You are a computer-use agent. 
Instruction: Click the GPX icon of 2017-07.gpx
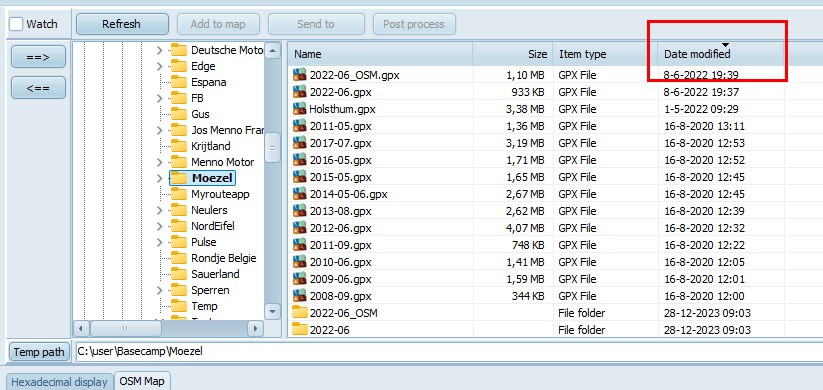300,143
